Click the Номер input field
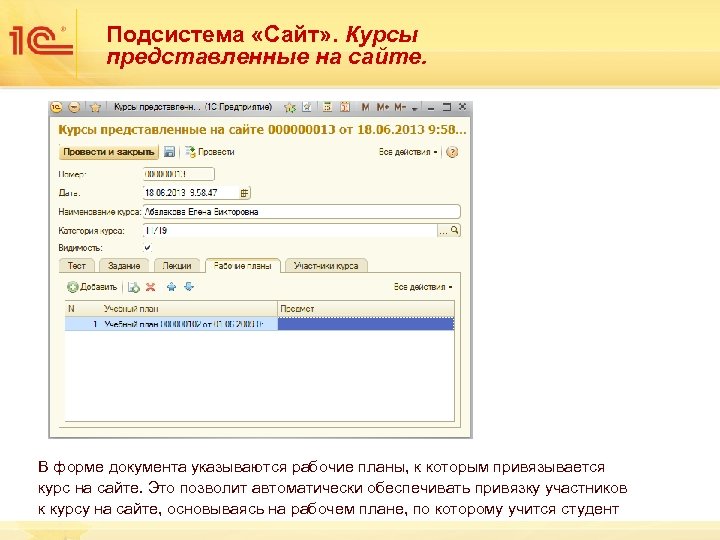 tap(179, 174)
